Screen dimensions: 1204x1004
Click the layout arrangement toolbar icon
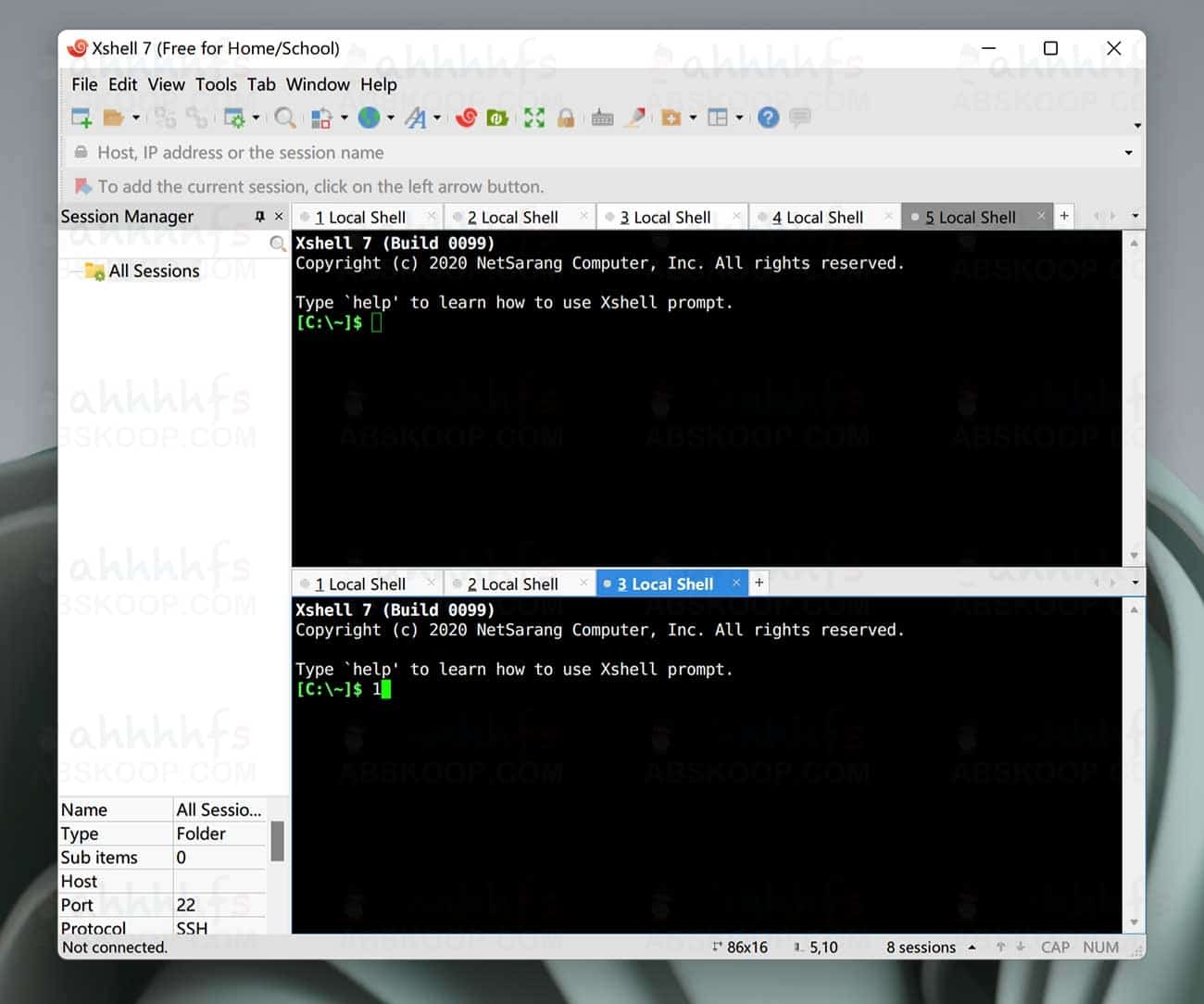(x=718, y=118)
